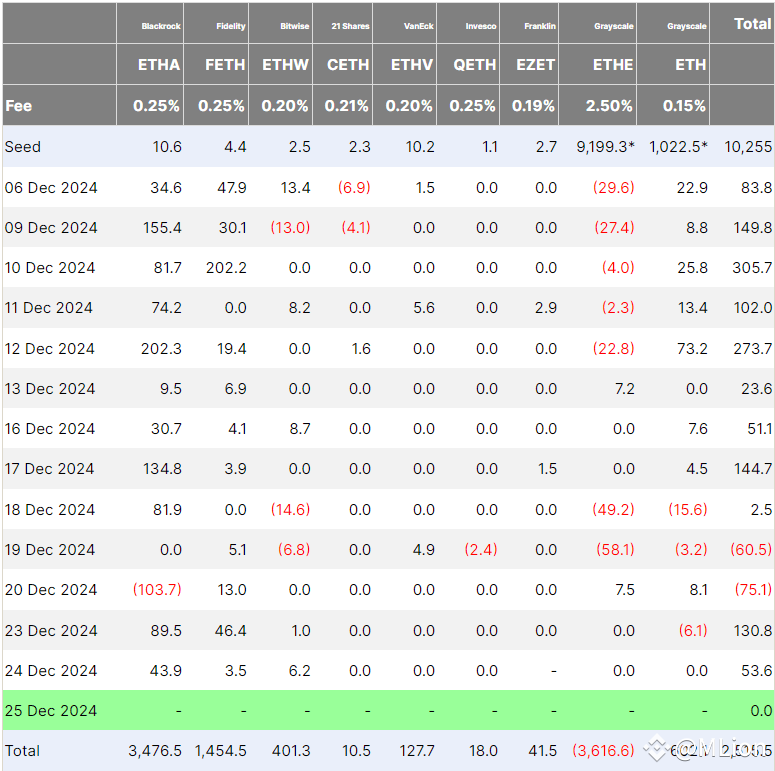
Task: Select the (13.0) ETHW cell
Action: pos(290,228)
